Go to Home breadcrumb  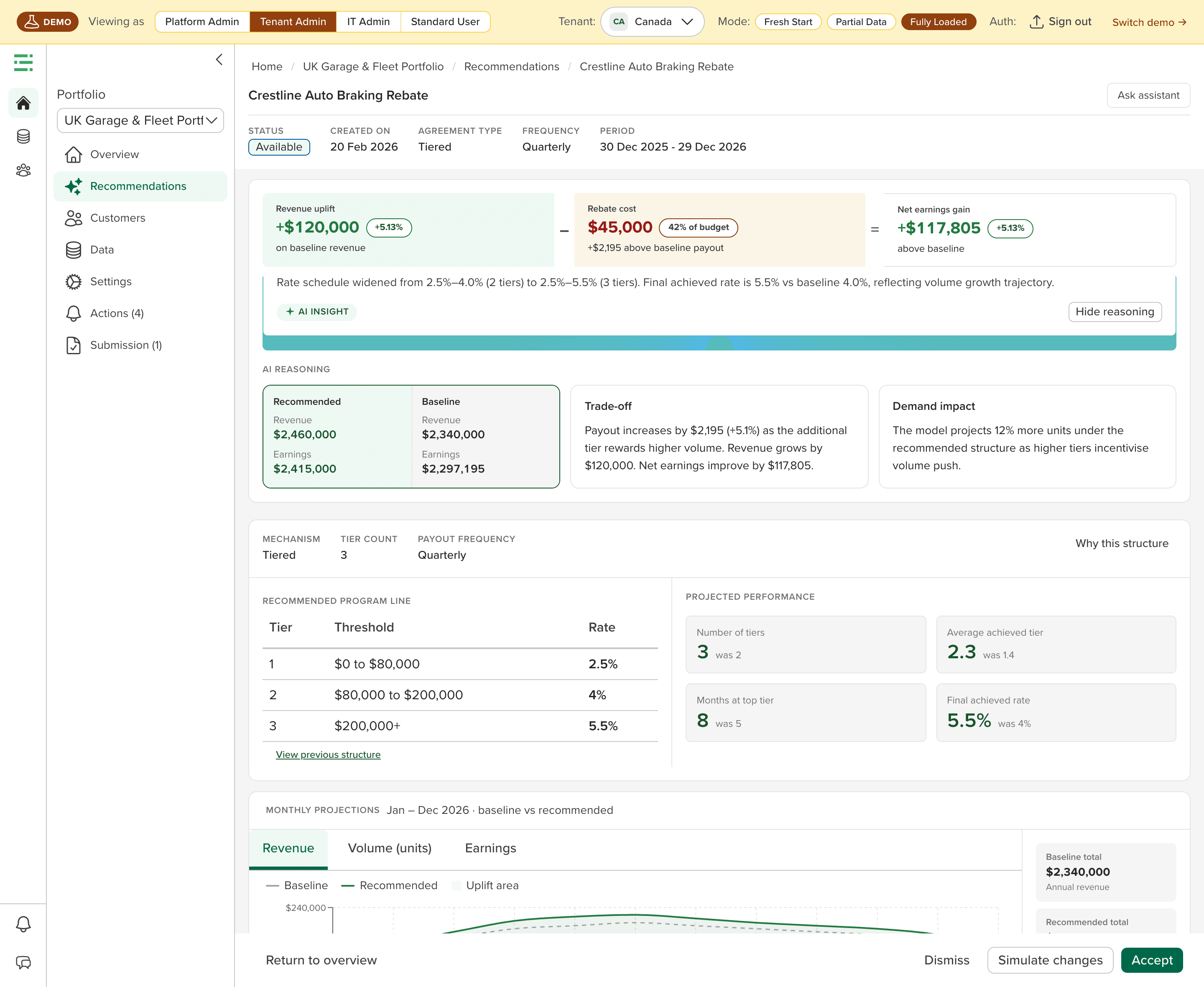(267, 66)
